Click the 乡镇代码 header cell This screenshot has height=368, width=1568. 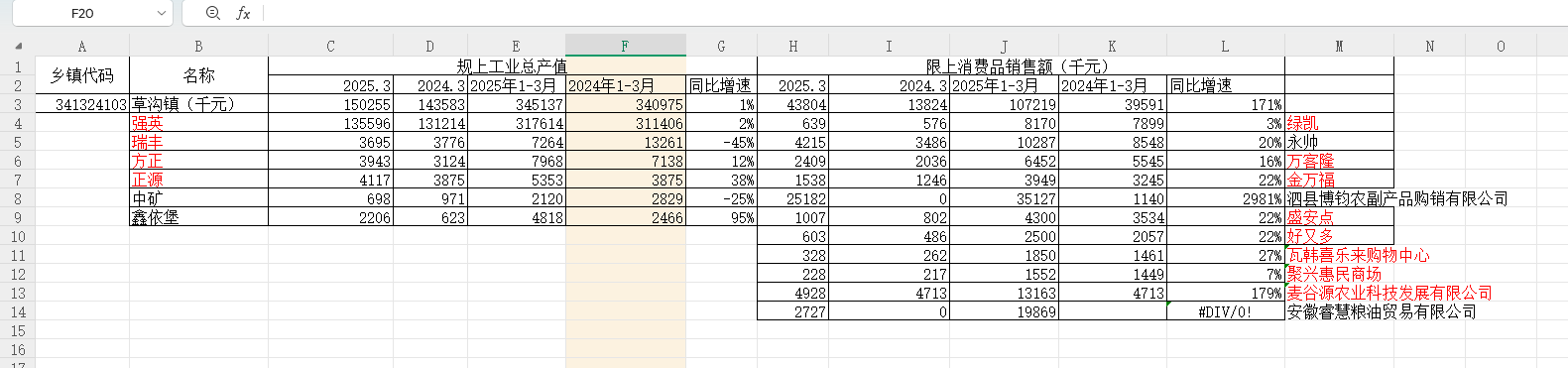[x=82, y=75]
